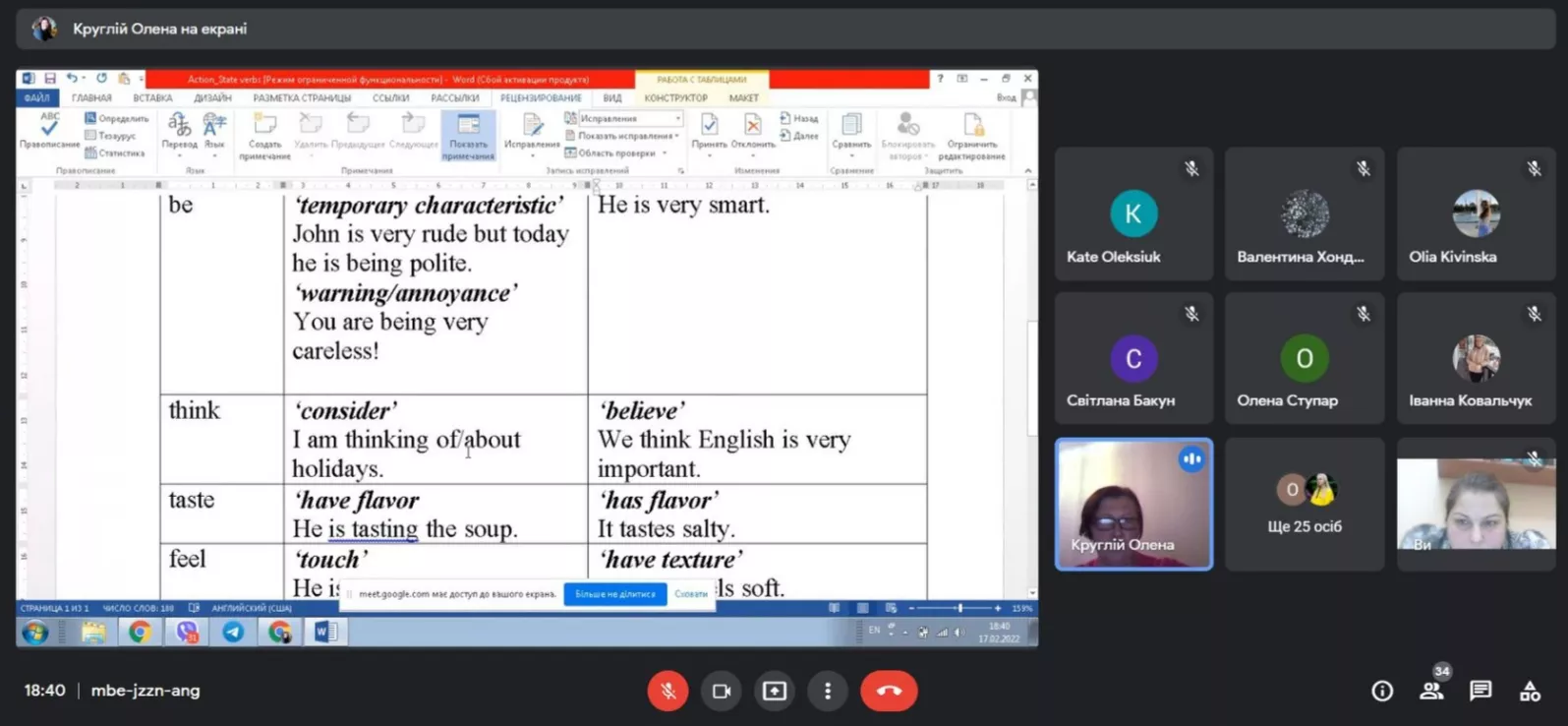Click the Більше не ділитися button

click(615, 594)
